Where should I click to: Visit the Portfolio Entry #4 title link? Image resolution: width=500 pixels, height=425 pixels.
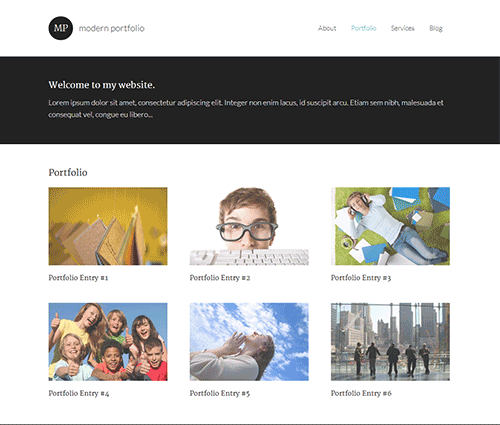point(79,393)
